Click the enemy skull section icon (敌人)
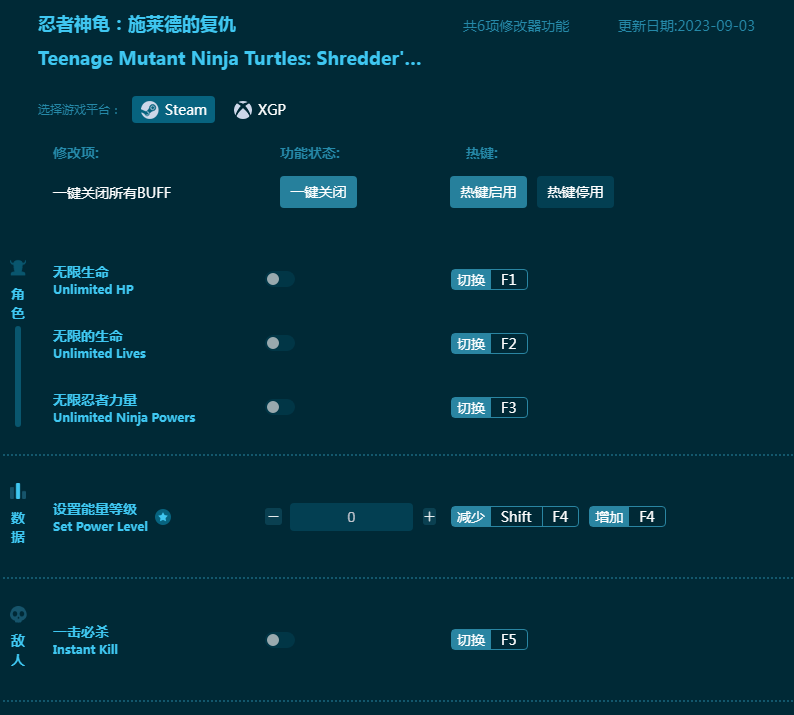Screen dimensions: 794x715 (x=18, y=614)
